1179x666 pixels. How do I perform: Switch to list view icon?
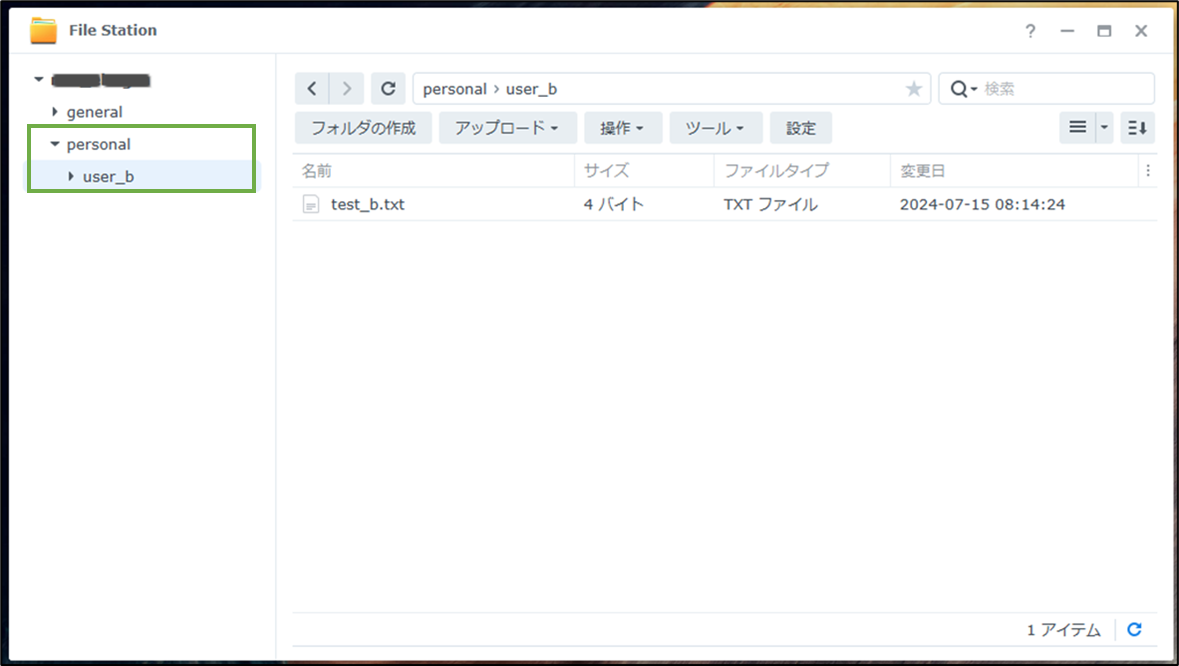[1077, 128]
